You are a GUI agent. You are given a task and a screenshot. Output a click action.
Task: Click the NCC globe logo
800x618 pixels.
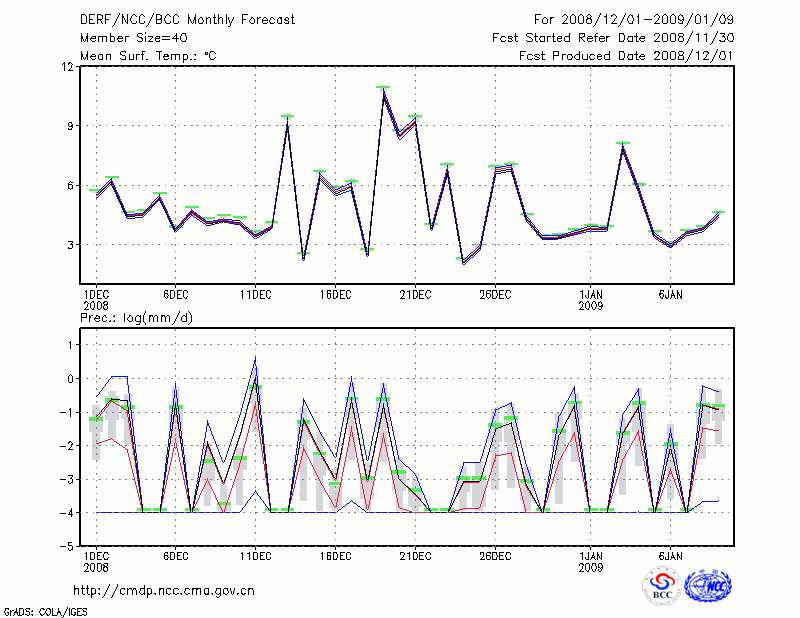click(707, 585)
